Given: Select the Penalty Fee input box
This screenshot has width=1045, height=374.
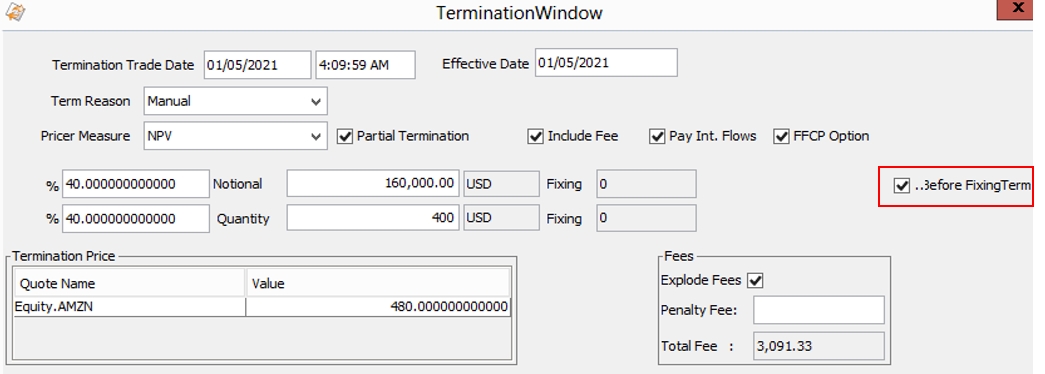Looking at the screenshot, I should pos(818,310).
